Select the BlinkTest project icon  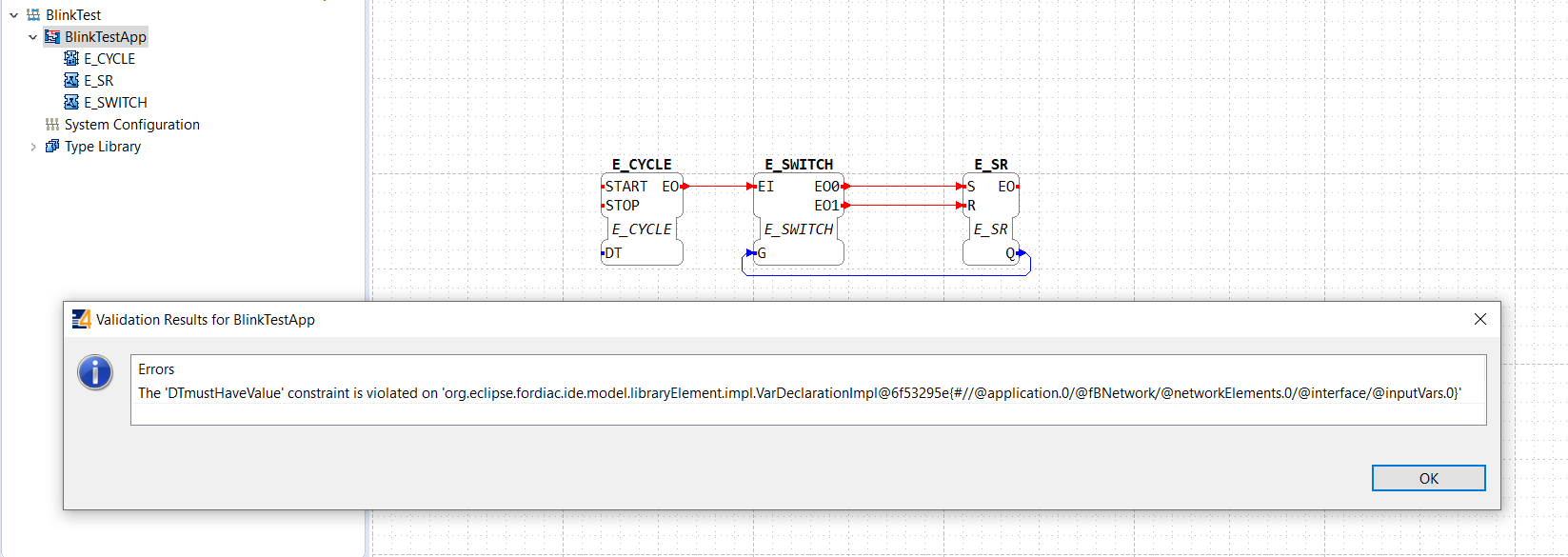point(33,15)
